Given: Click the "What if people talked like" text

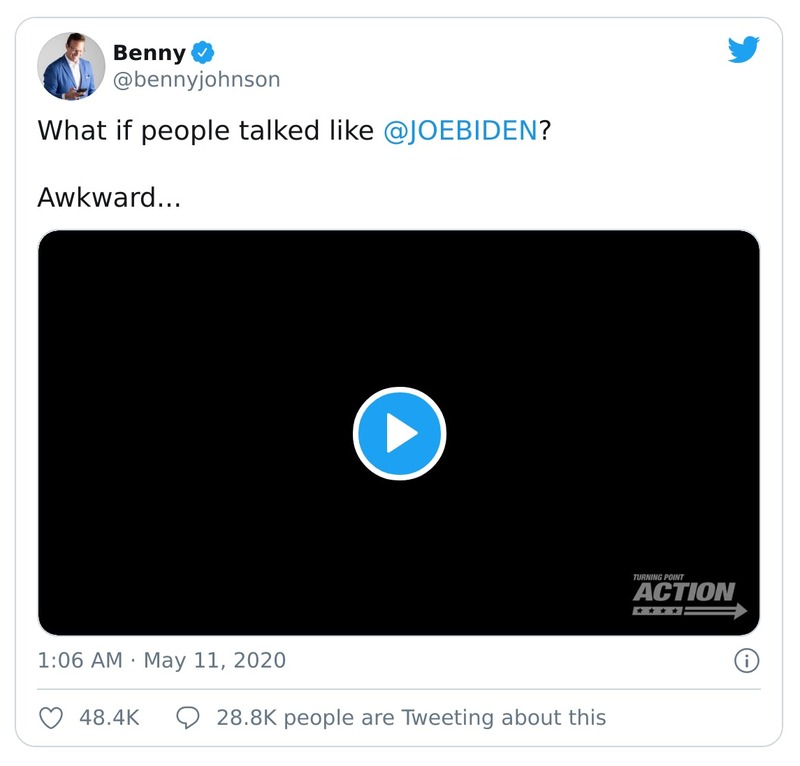Looking at the screenshot, I should 205,131.
